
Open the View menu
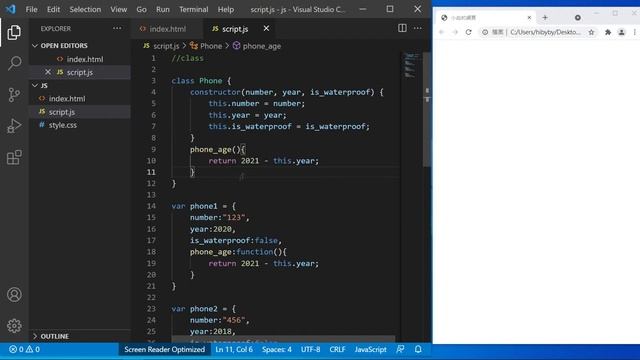[x=118, y=9]
